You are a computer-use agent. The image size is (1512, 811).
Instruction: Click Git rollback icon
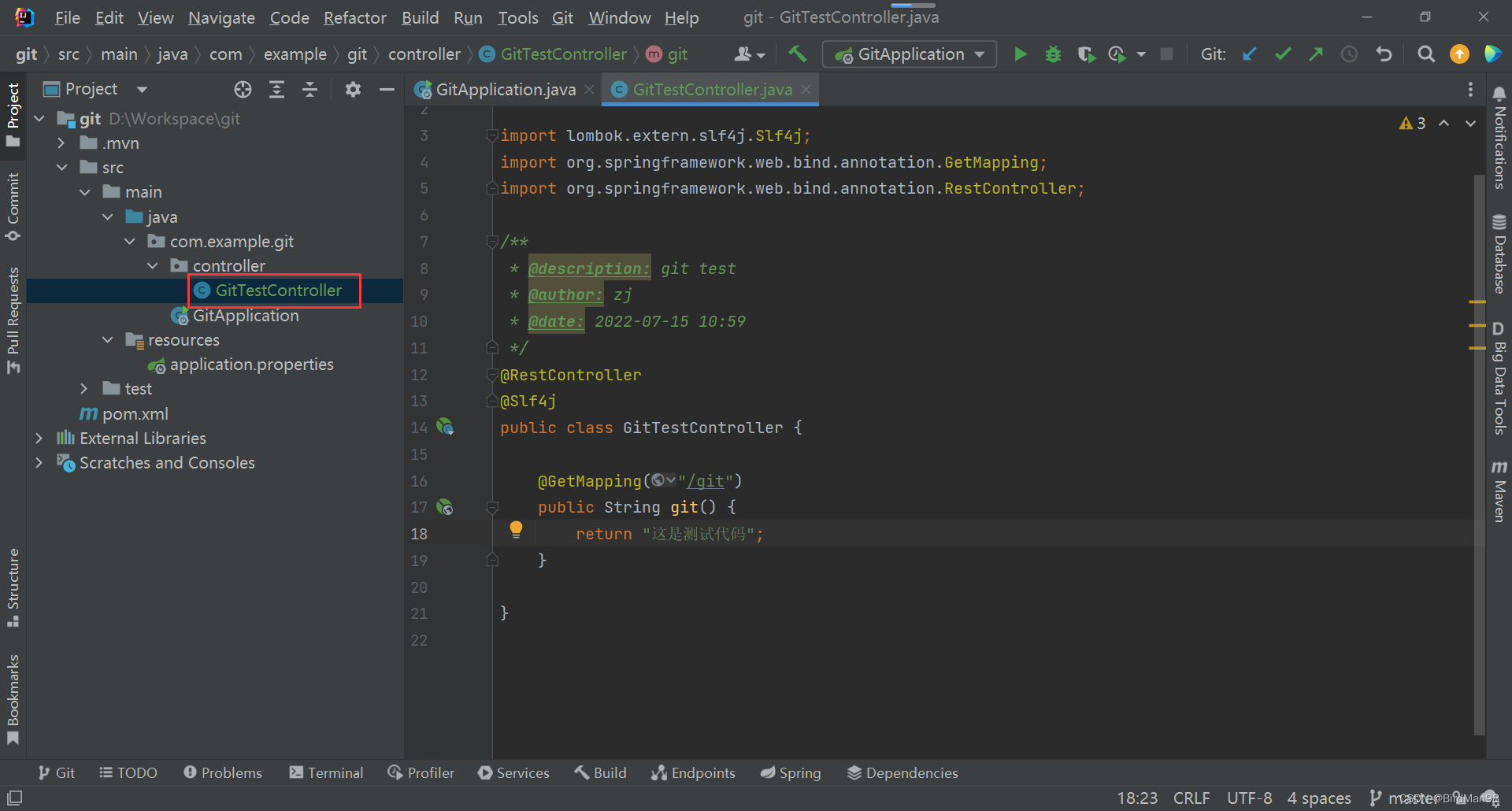[1384, 54]
